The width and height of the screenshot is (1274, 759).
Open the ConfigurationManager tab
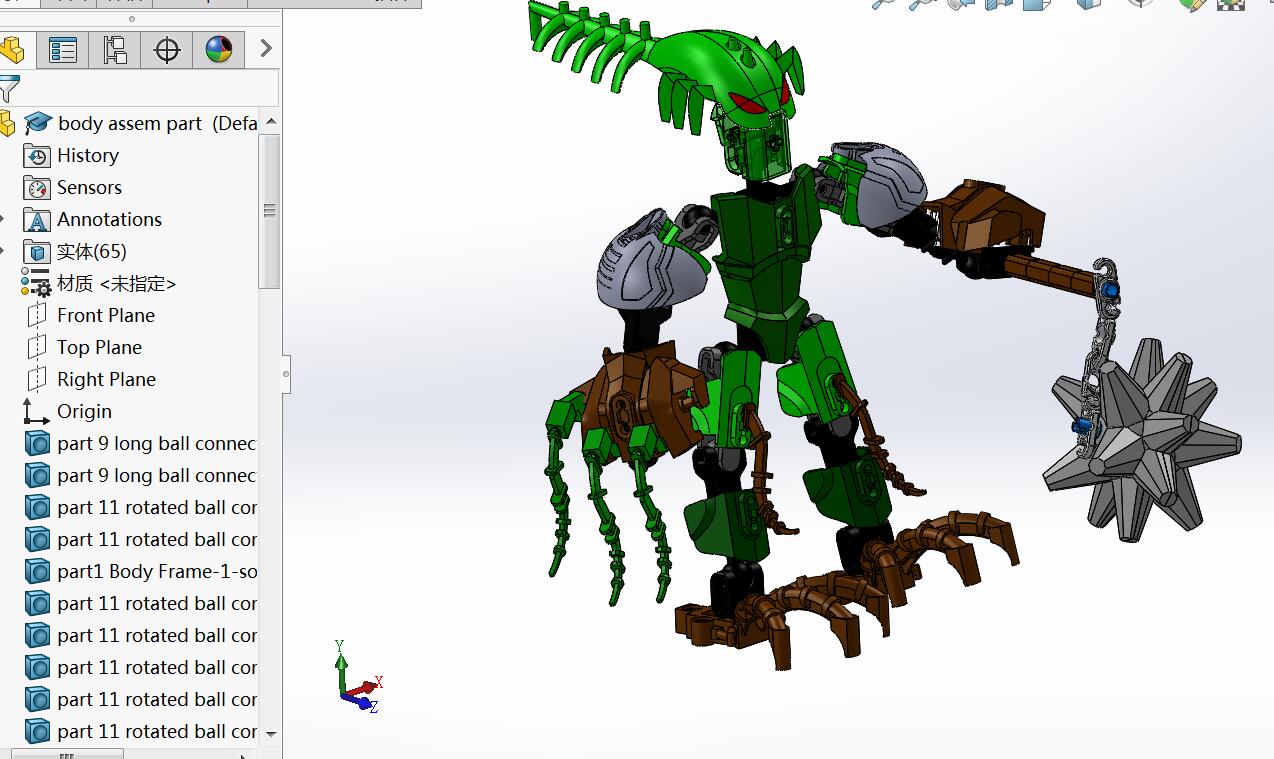[115, 49]
